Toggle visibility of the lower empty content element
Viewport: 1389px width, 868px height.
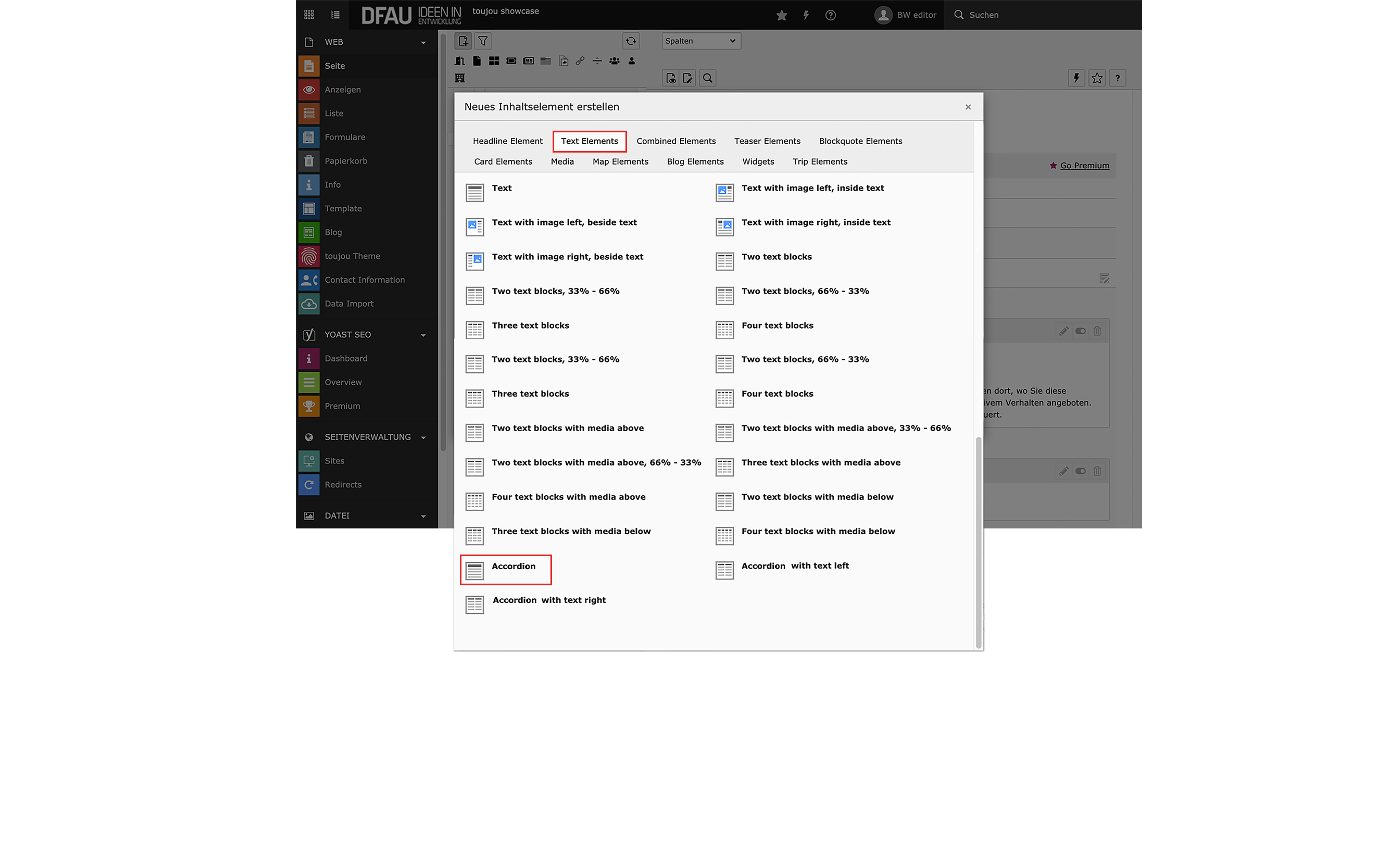[1080, 471]
